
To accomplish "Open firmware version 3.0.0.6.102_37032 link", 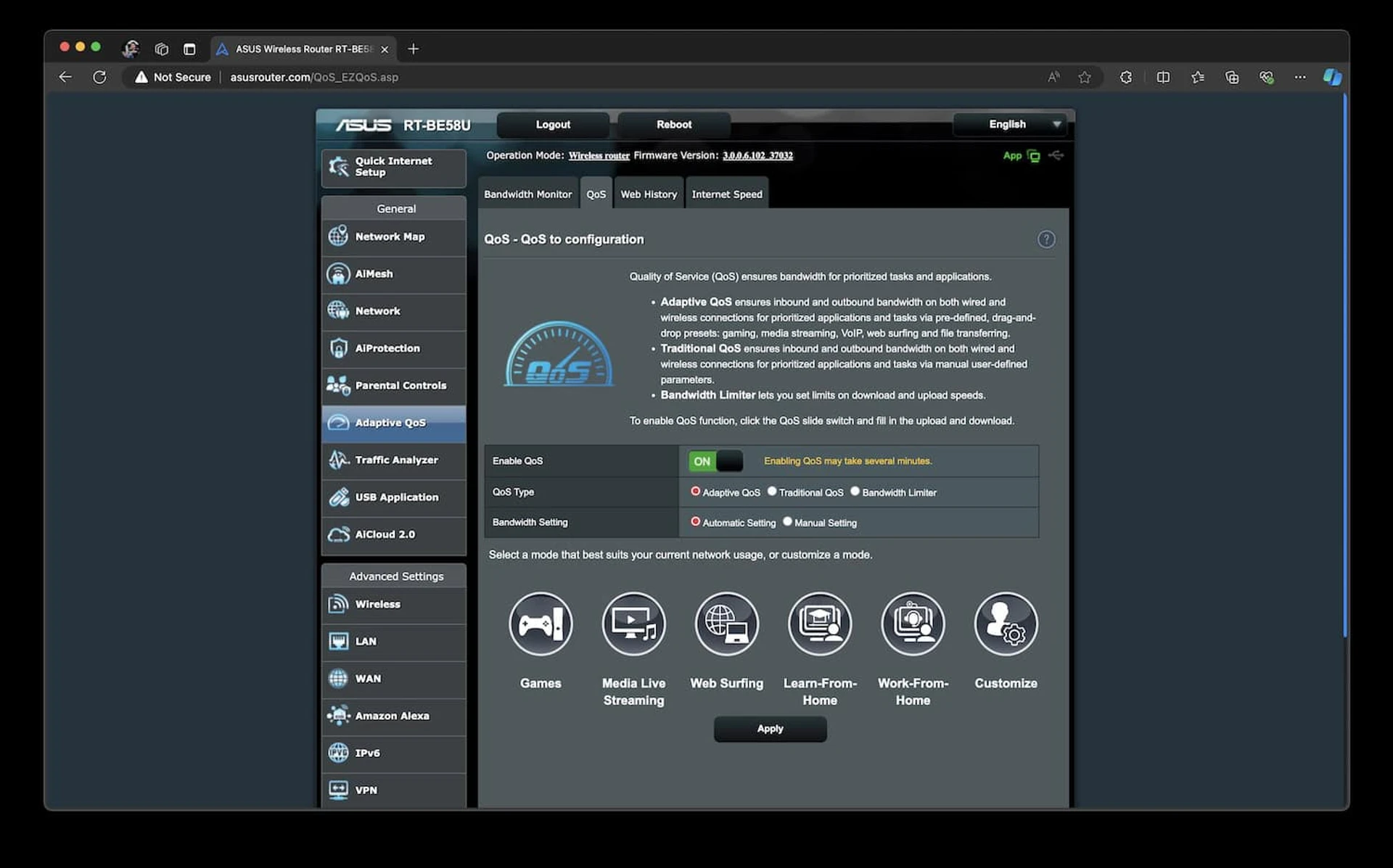I will [757, 156].
